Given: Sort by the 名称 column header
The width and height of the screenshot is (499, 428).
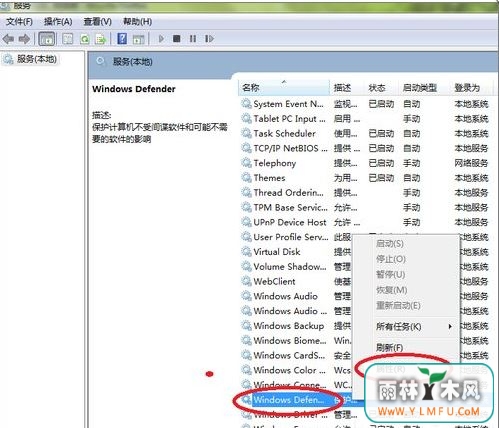Looking at the screenshot, I should pos(284,87).
